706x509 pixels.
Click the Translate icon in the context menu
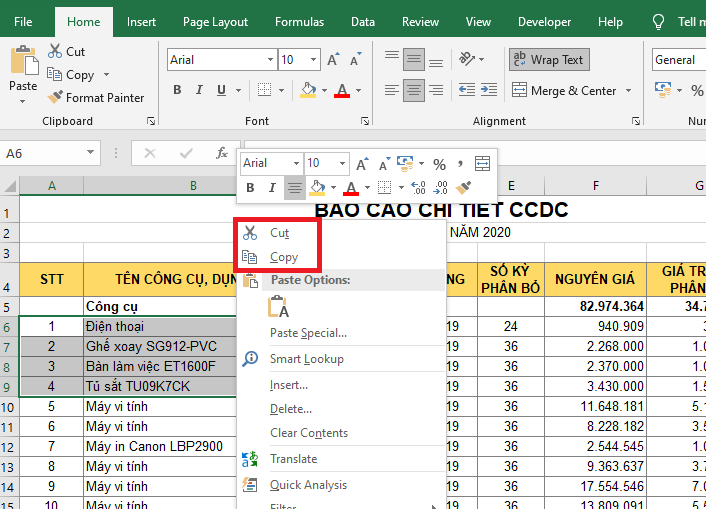pyautogui.click(x=250, y=459)
